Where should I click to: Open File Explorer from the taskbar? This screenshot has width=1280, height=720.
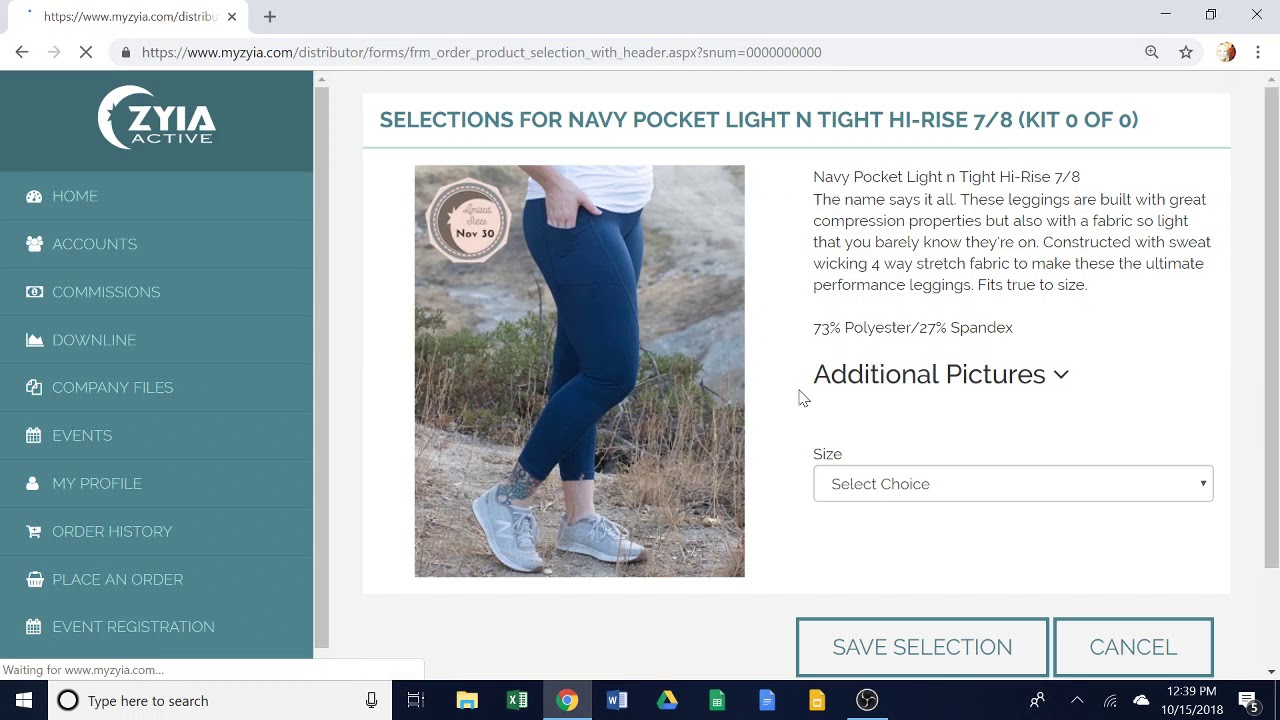(467, 700)
